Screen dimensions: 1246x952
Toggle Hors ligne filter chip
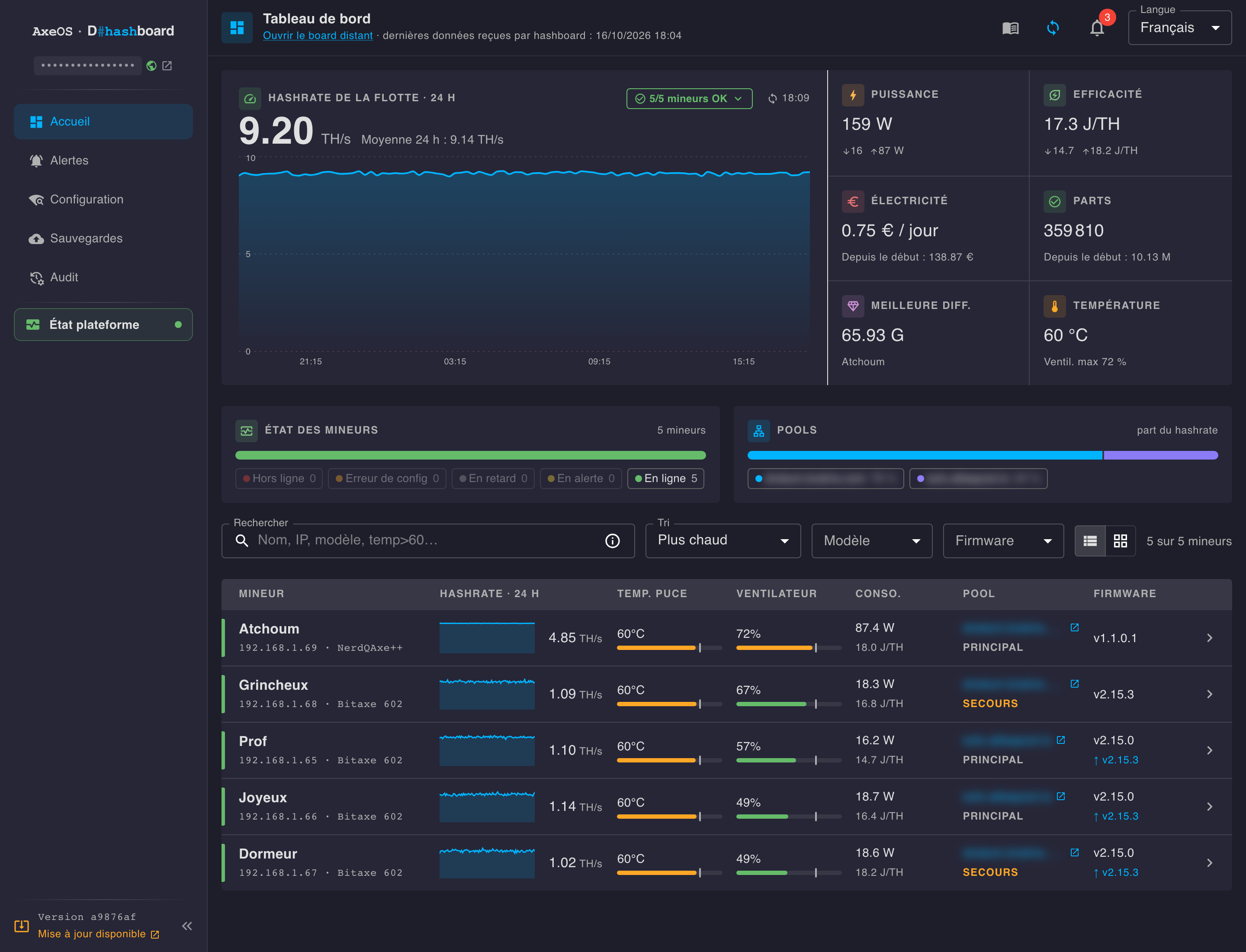tap(279, 478)
